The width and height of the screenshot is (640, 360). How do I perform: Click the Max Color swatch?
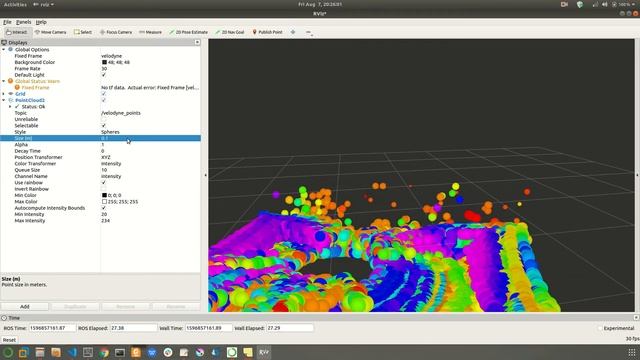pyautogui.click(x=104, y=202)
